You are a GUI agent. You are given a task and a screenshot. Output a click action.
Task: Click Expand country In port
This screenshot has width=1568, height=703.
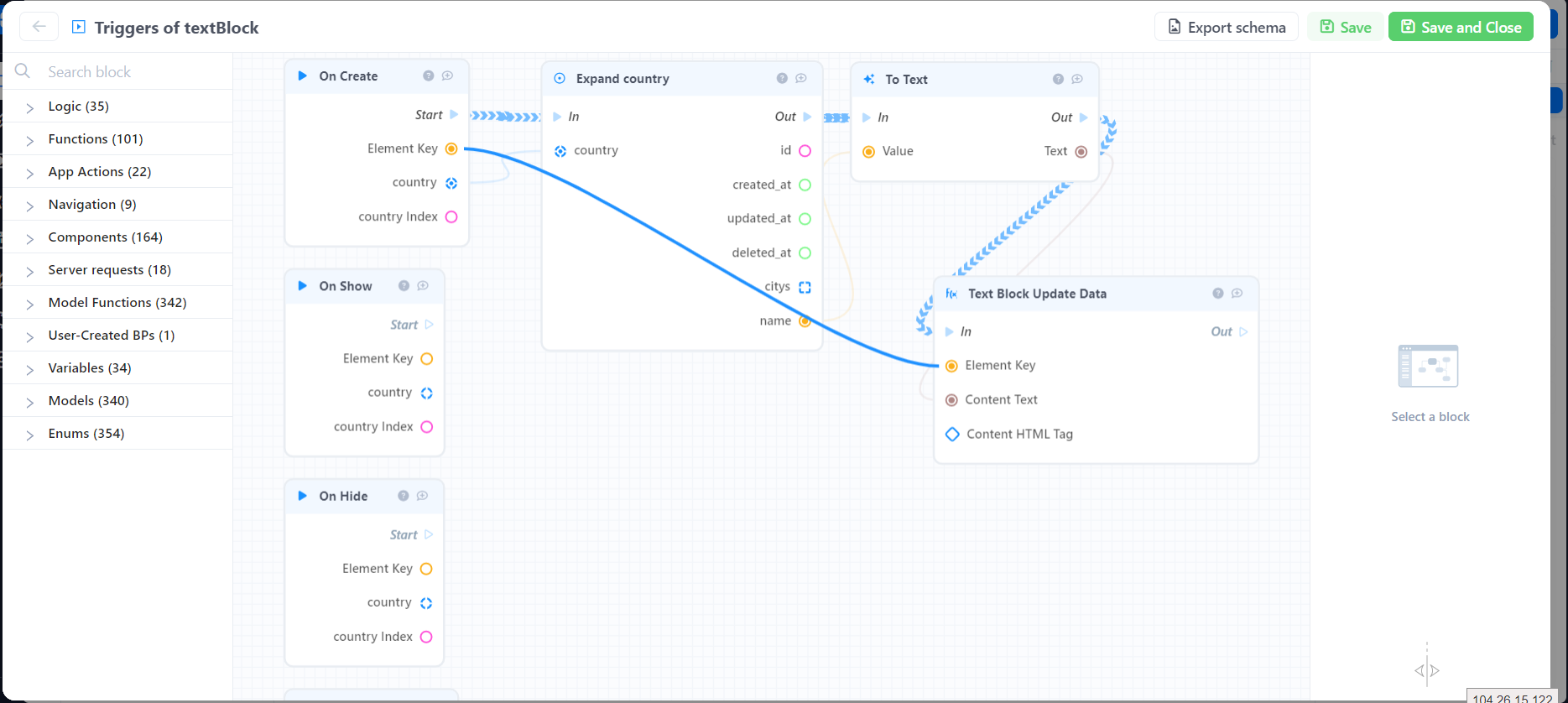click(x=557, y=117)
